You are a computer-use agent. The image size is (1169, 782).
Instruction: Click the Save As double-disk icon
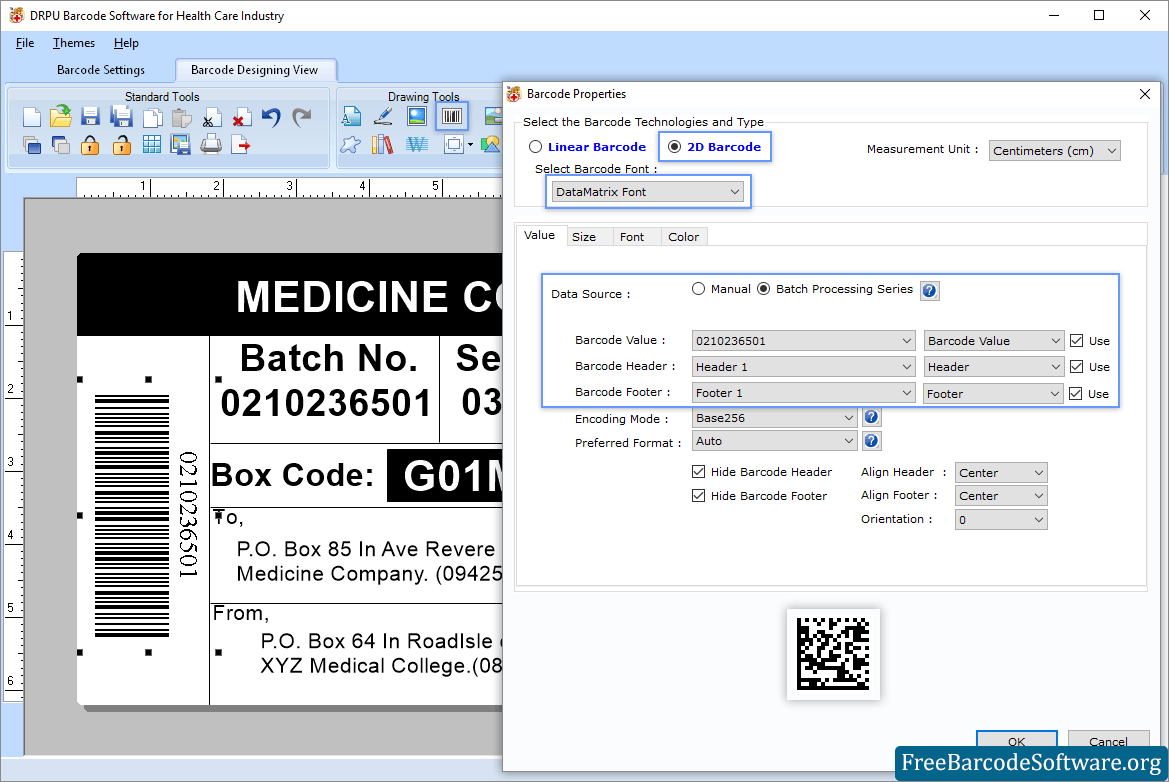tap(121, 117)
